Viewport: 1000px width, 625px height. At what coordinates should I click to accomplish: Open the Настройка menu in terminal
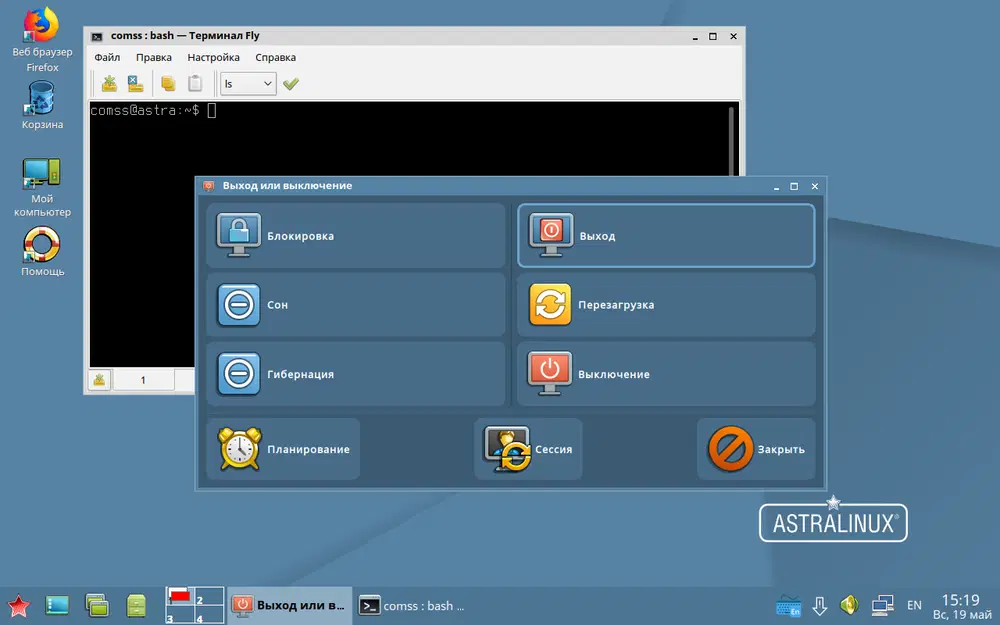[x=214, y=57]
